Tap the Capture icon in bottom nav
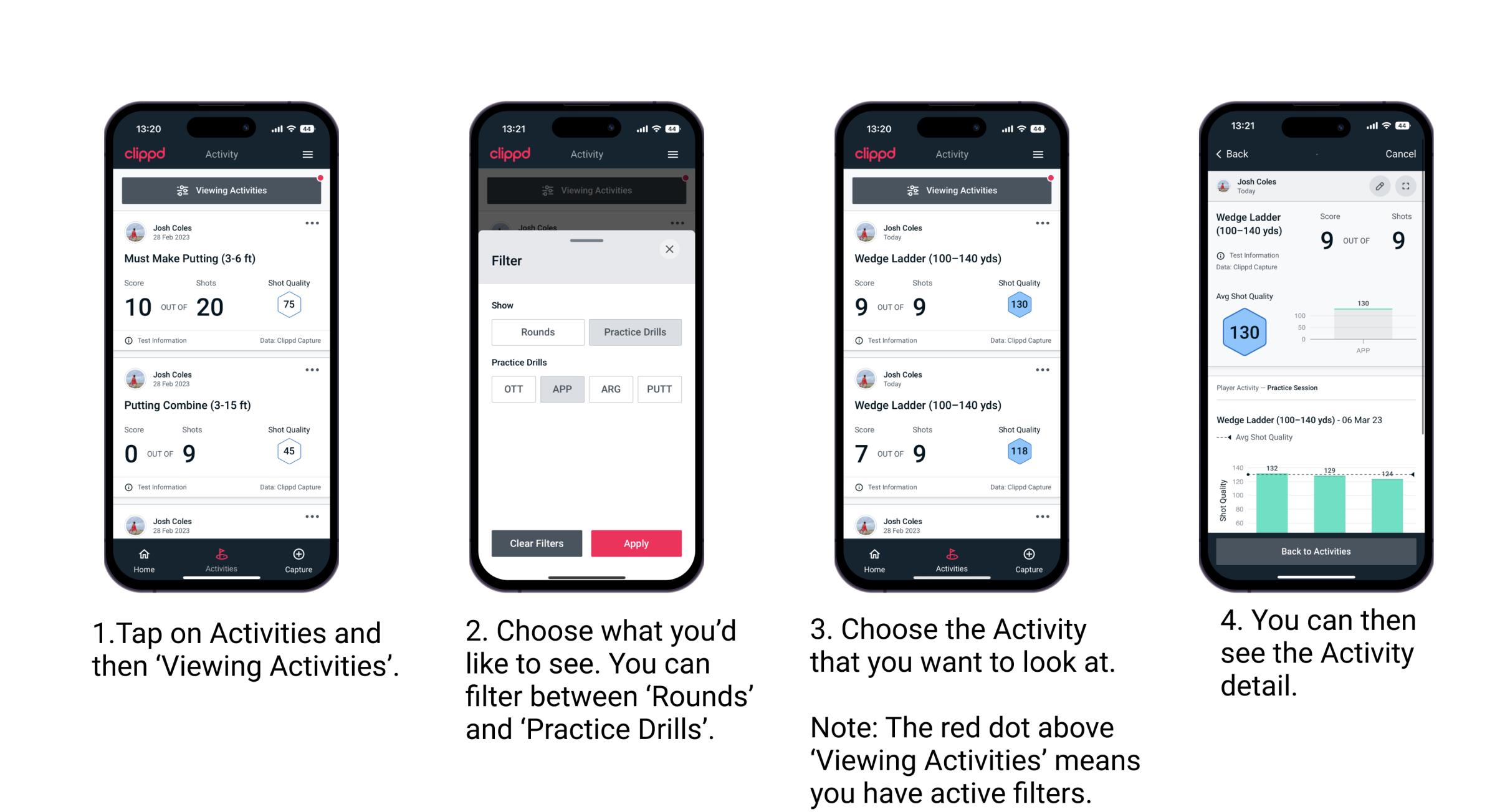Image resolution: width=1510 pixels, height=812 pixels. (297, 556)
